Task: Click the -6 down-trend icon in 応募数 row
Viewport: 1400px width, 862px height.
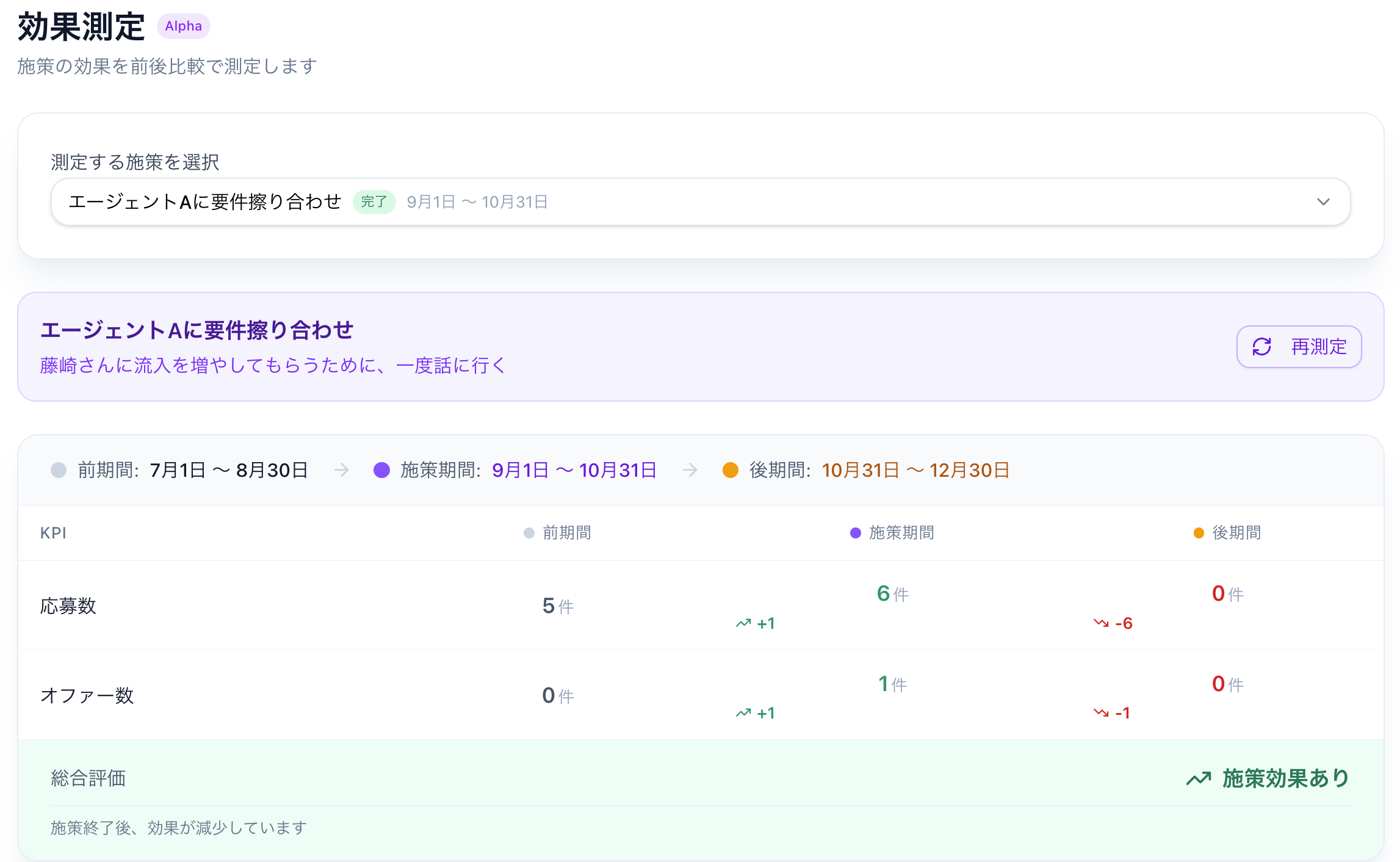Action: (1101, 623)
